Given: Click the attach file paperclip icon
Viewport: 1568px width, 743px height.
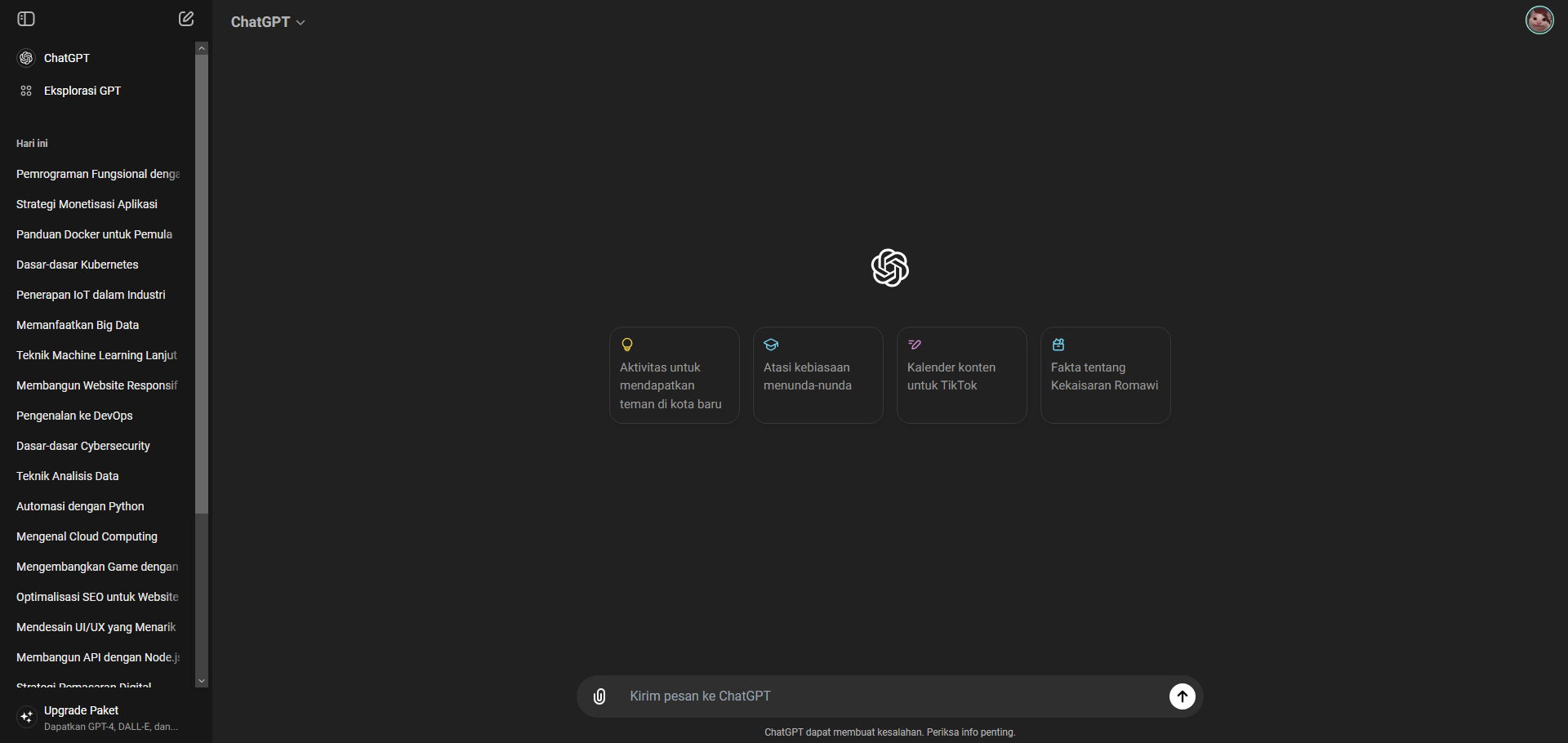Looking at the screenshot, I should [599, 696].
